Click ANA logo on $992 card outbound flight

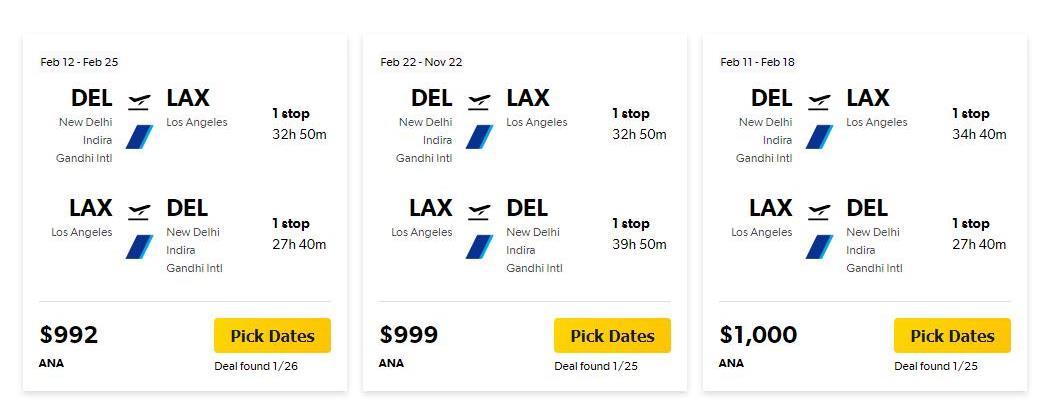(x=139, y=137)
